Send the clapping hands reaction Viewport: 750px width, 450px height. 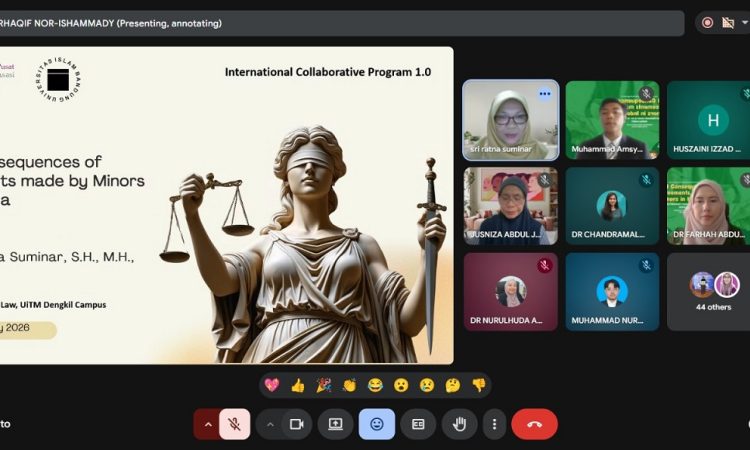point(349,385)
